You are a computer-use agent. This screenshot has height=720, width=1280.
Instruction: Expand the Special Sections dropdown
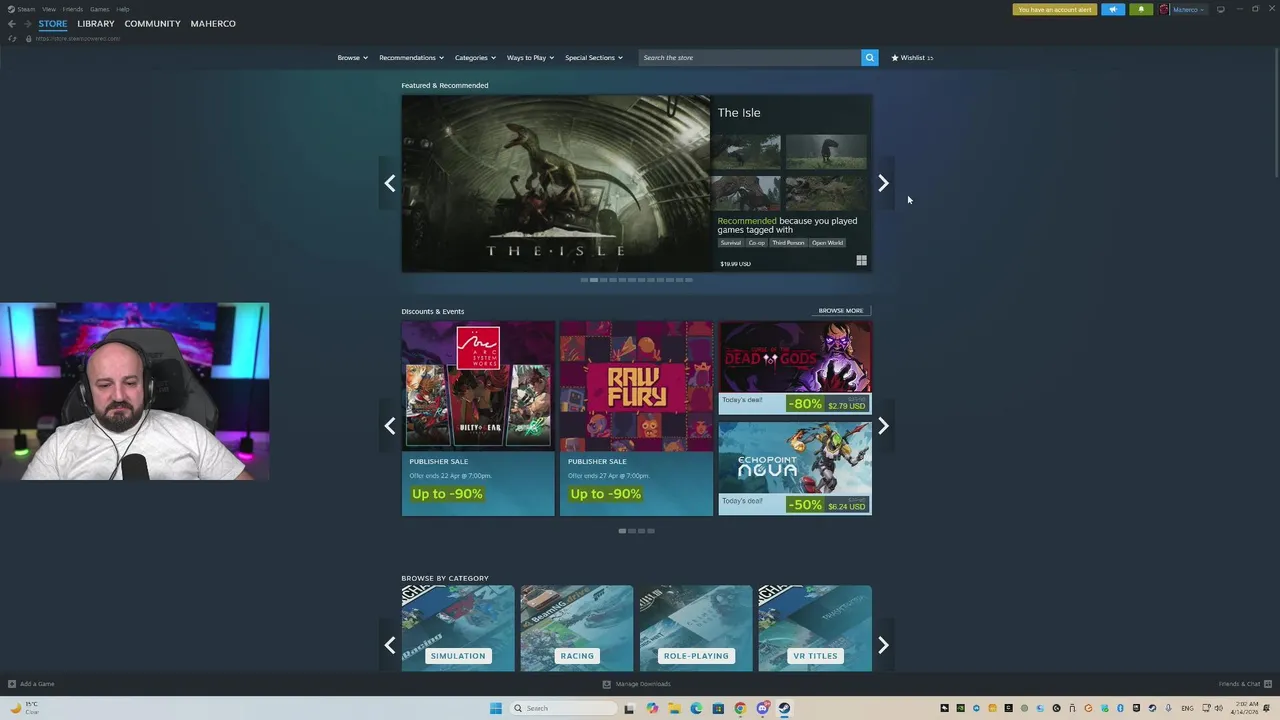pos(593,58)
